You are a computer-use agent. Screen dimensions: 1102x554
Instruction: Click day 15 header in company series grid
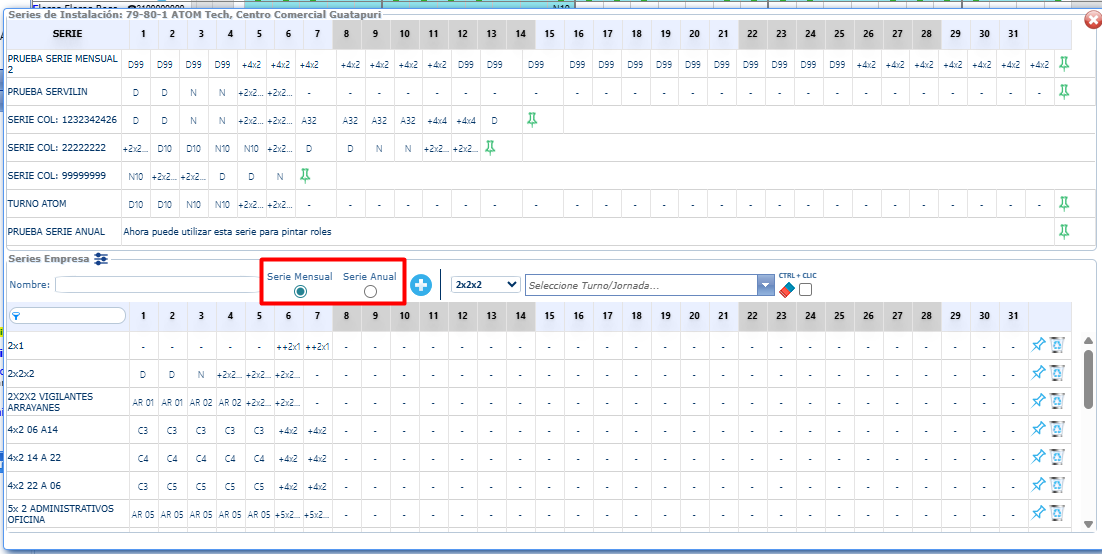[549, 316]
